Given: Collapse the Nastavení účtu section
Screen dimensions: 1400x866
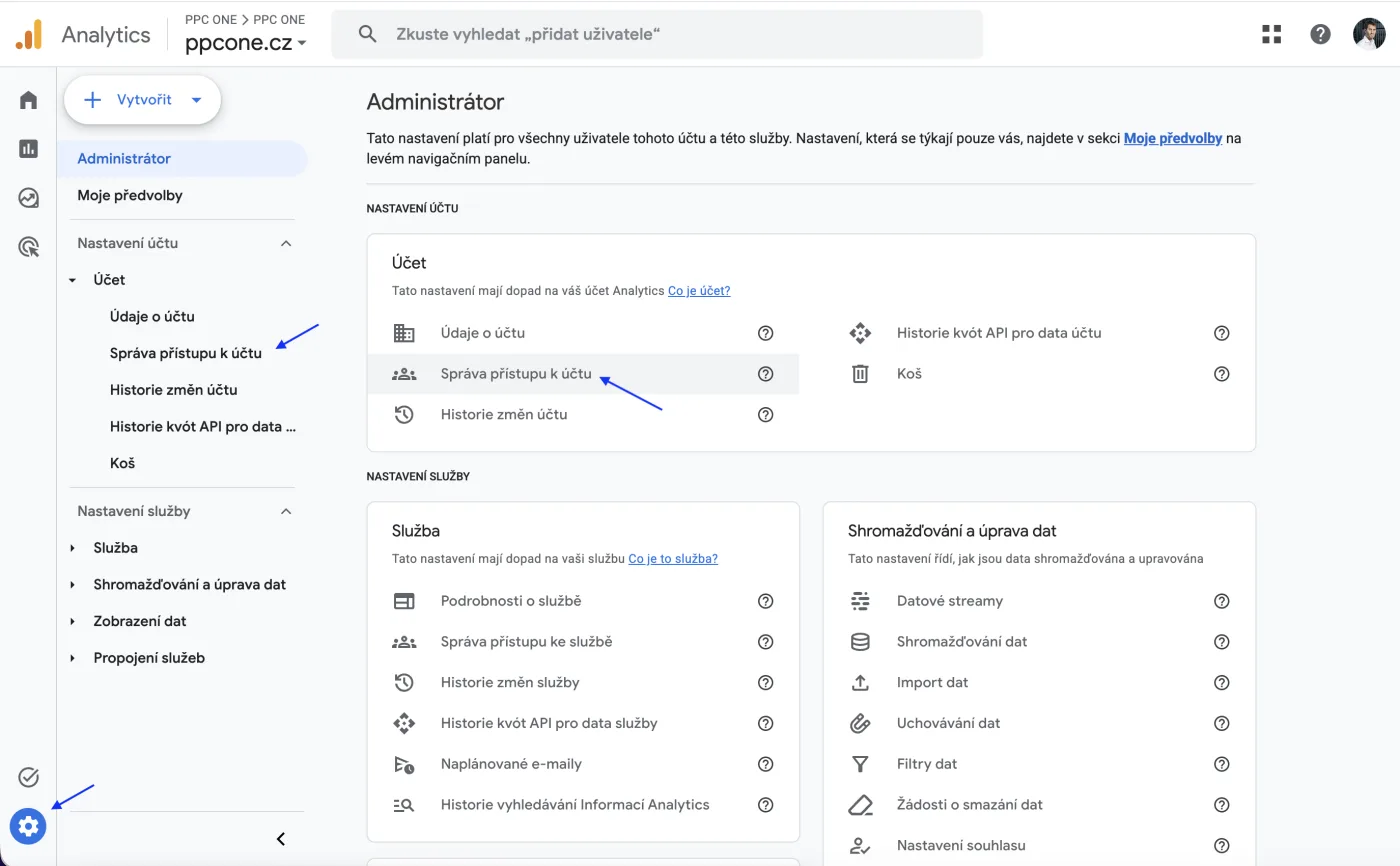Looking at the screenshot, I should tap(286, 243).
